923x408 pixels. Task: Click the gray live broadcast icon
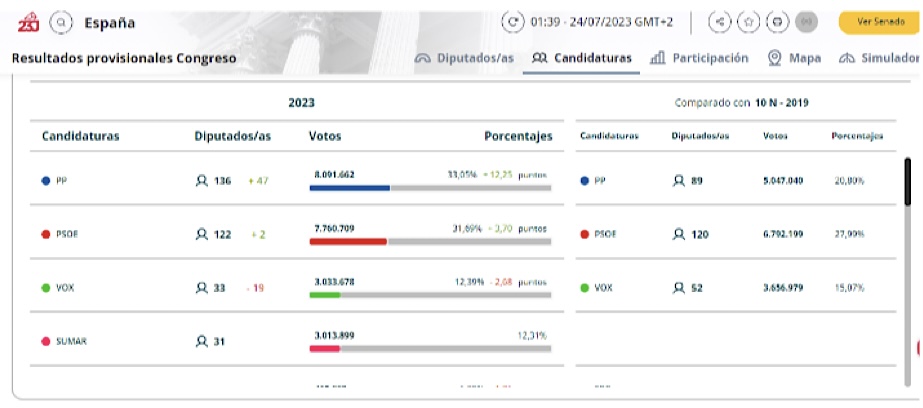point(806,22)
